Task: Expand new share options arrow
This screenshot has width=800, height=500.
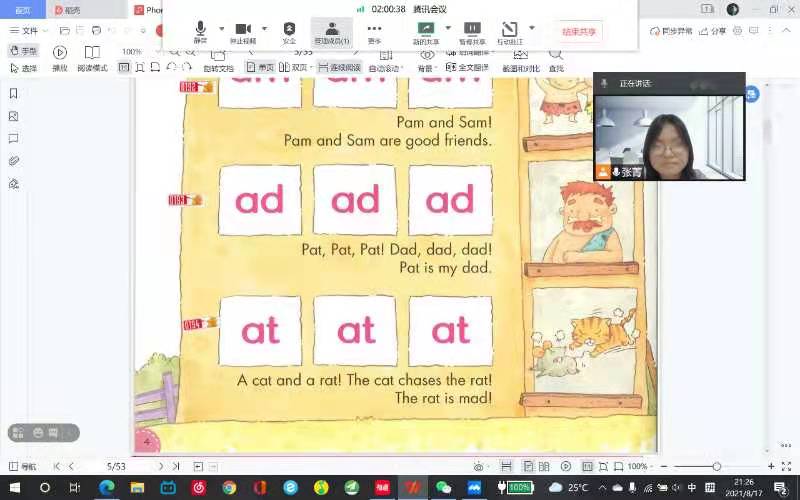Action: click(x=448, y=28)
